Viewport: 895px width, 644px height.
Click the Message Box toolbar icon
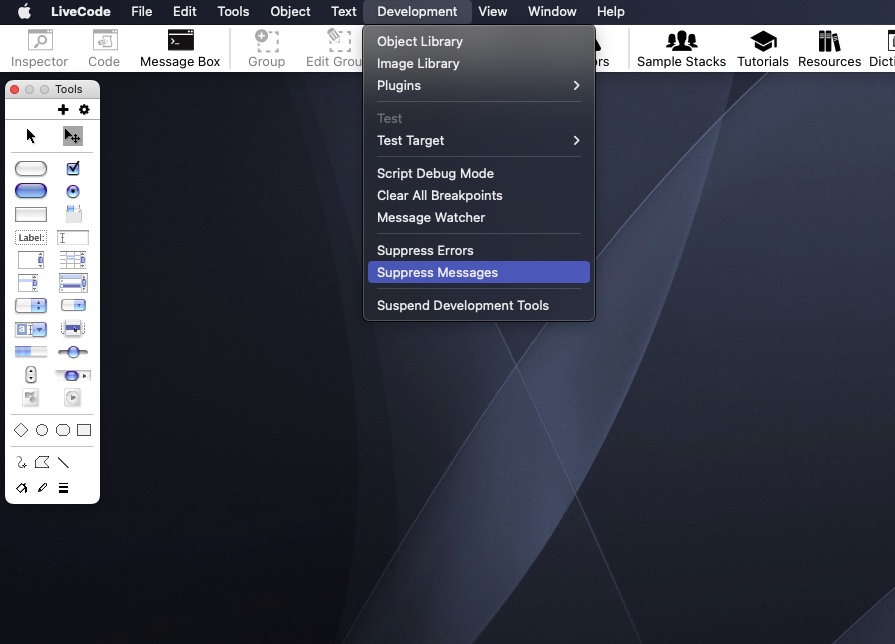point(180,48)
